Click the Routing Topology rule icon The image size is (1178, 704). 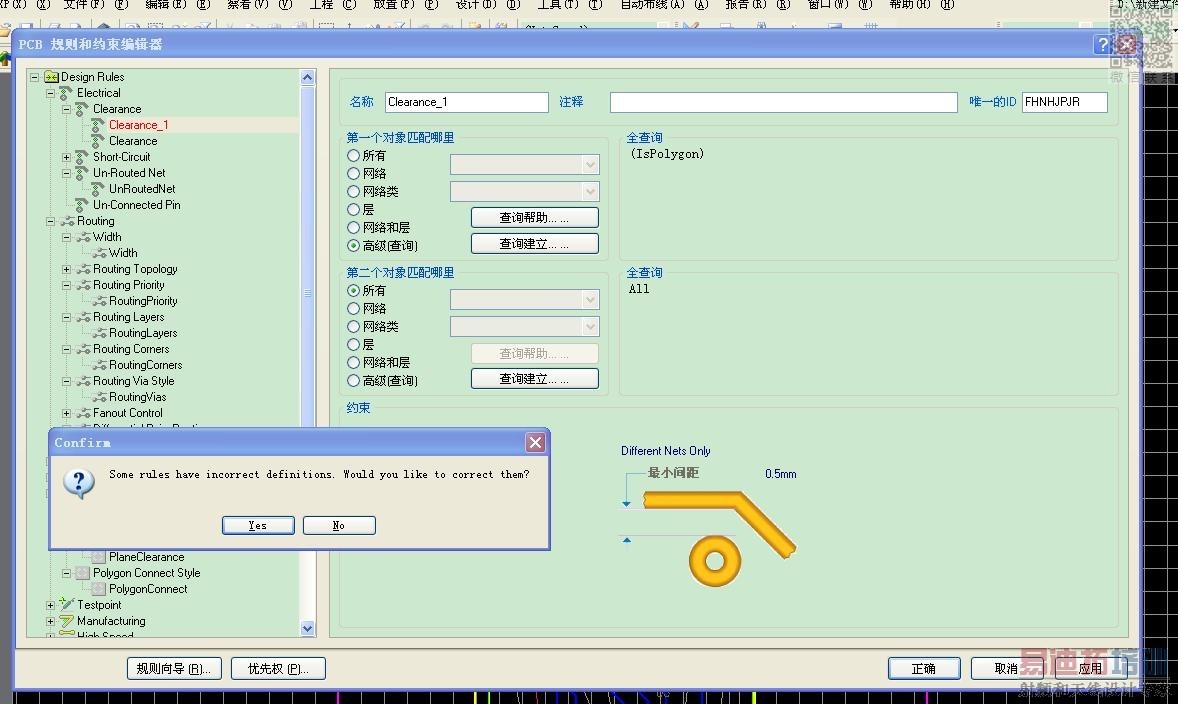pos(83,269)
